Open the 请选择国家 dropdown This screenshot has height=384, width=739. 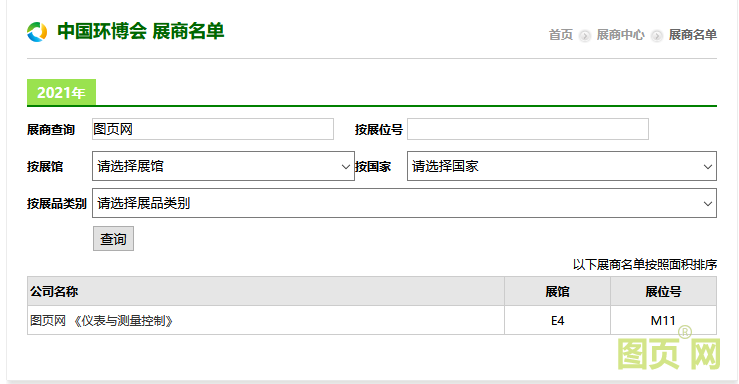562,166
